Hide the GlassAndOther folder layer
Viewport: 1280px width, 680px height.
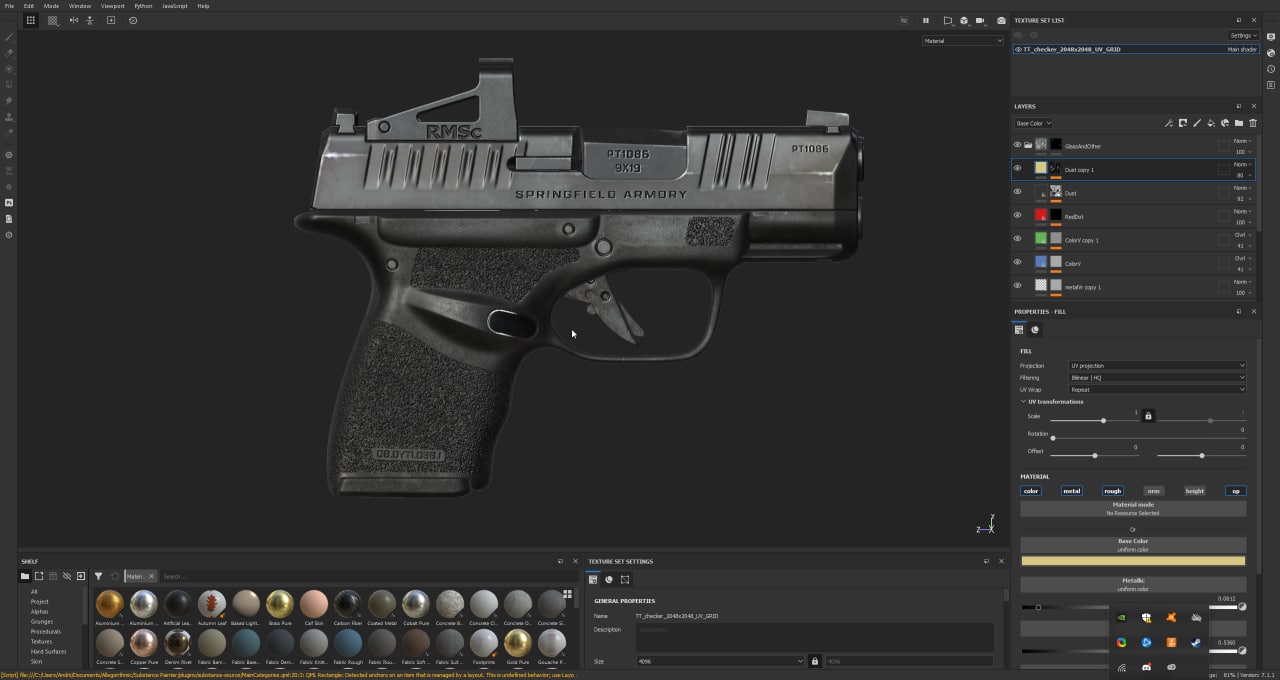coord(1017,145)
